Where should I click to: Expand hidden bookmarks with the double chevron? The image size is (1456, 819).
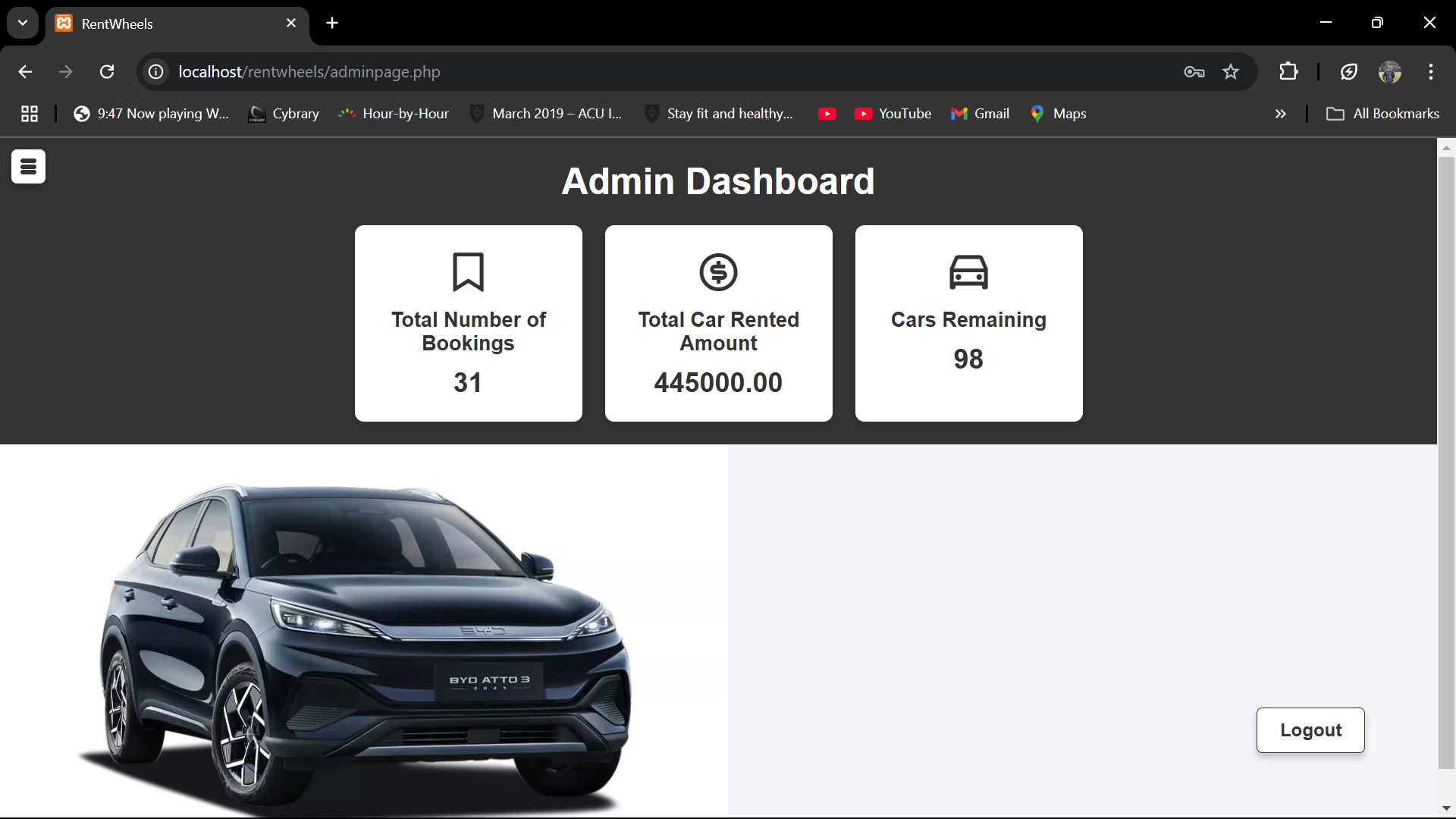(x=1281, y=114)
